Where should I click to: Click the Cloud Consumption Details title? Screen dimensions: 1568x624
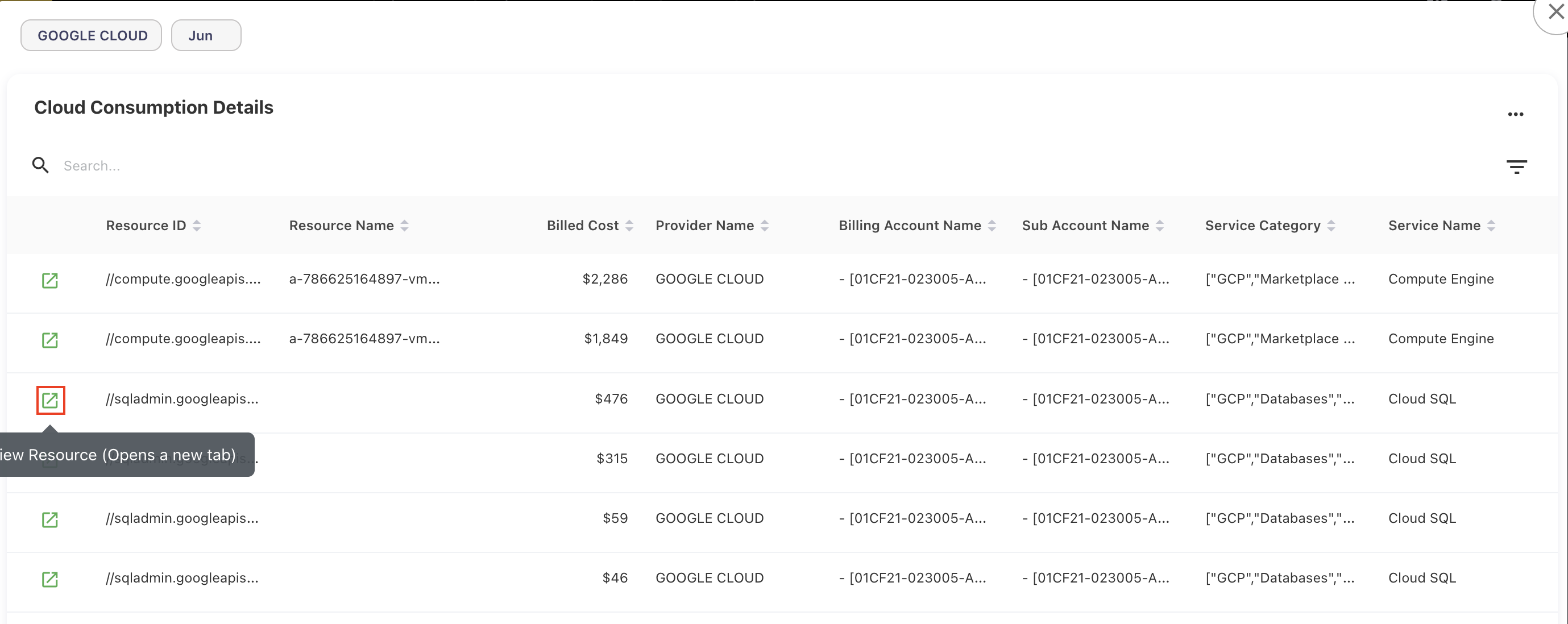tap(154, 107)
